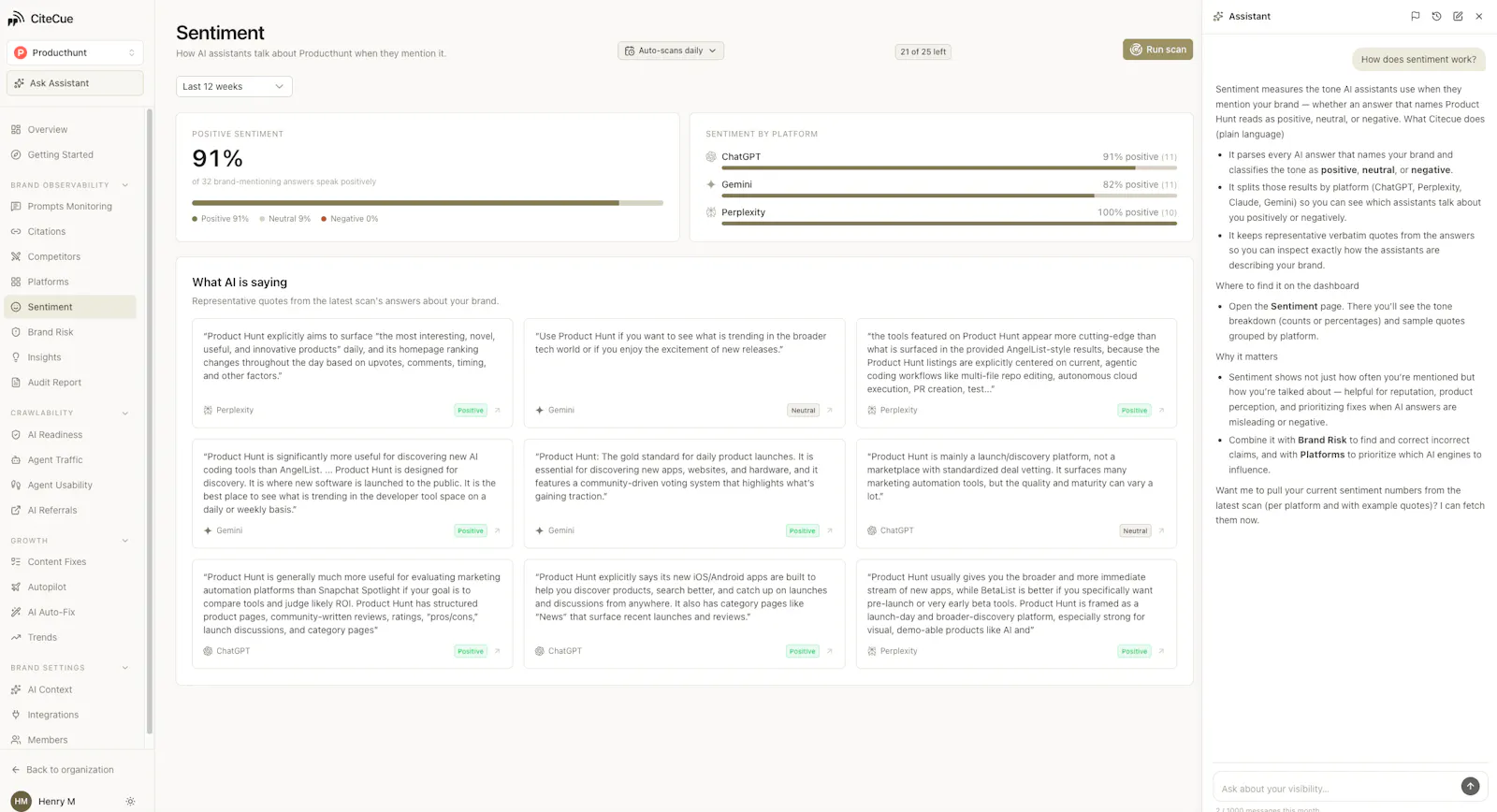Open the Overview page icon
Image resolution: width=1497 pixels, height=812 pixels.
(x=16, y=130)
